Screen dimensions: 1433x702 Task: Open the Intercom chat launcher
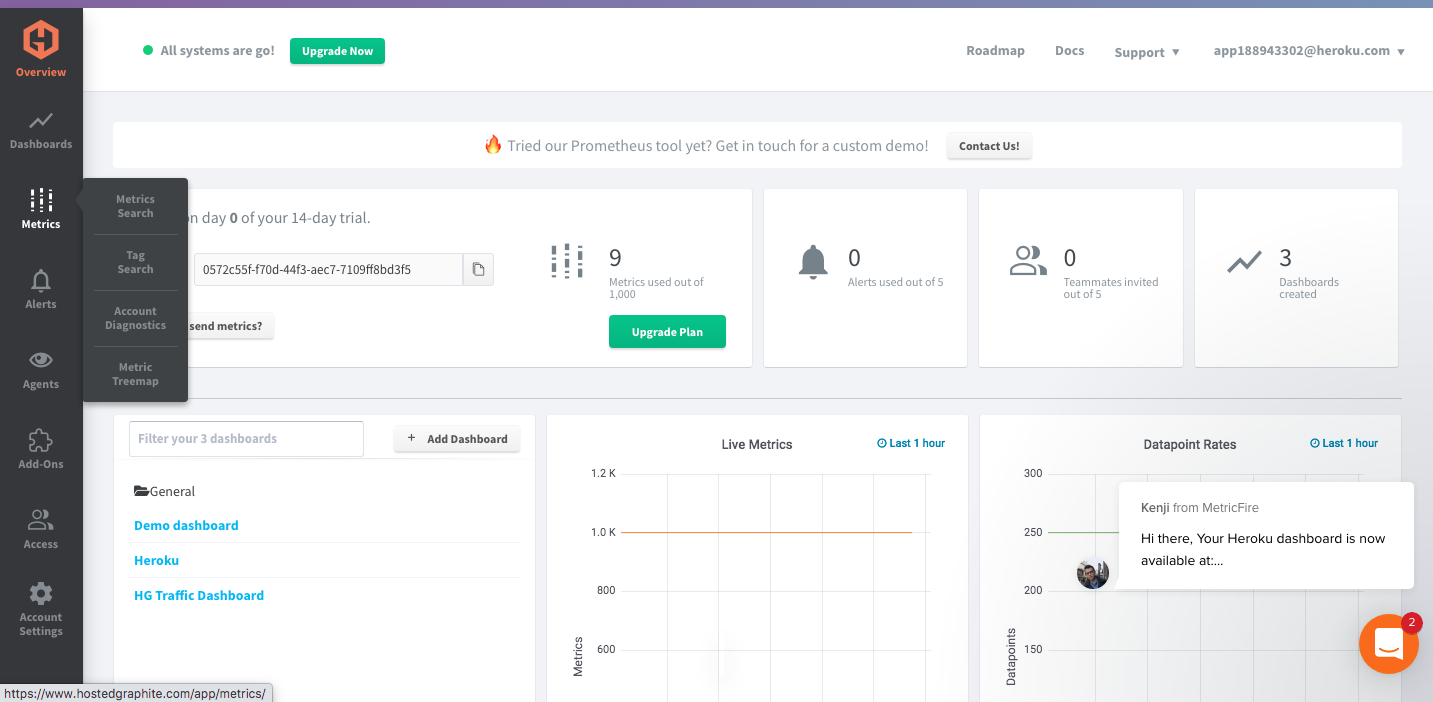point(1389,643)
